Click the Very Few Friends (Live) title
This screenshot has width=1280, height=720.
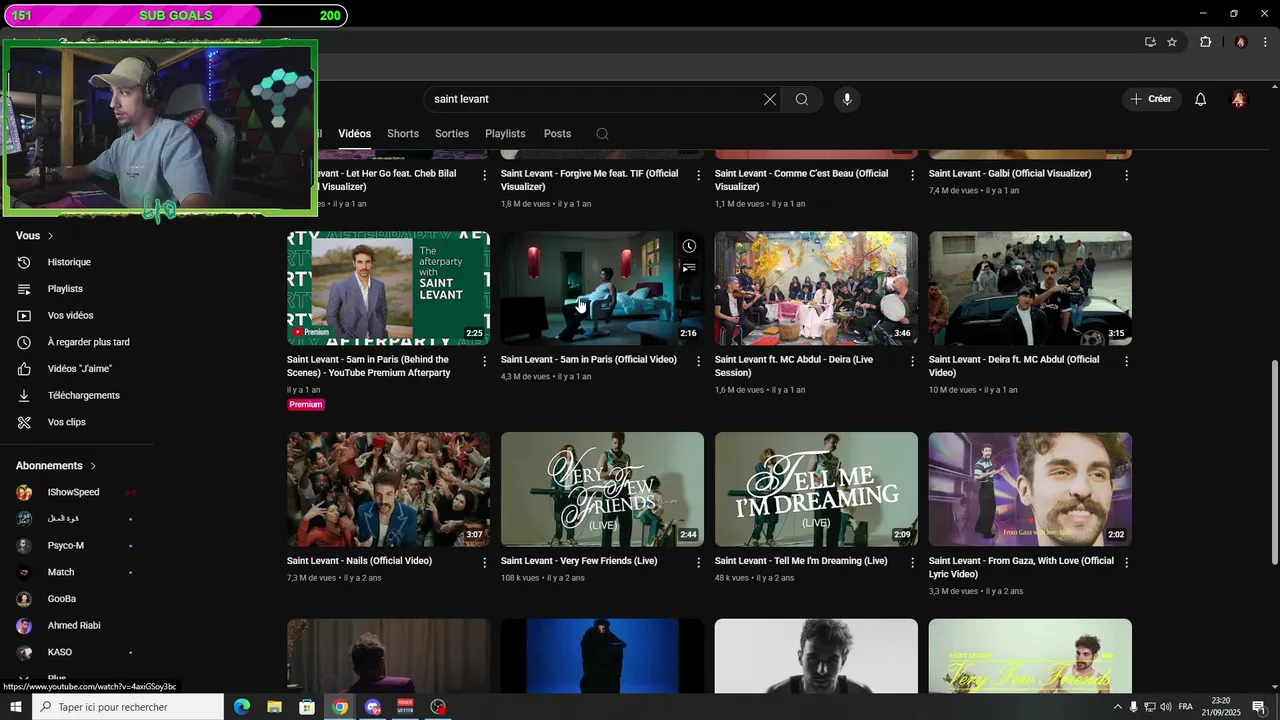point(579,561)
